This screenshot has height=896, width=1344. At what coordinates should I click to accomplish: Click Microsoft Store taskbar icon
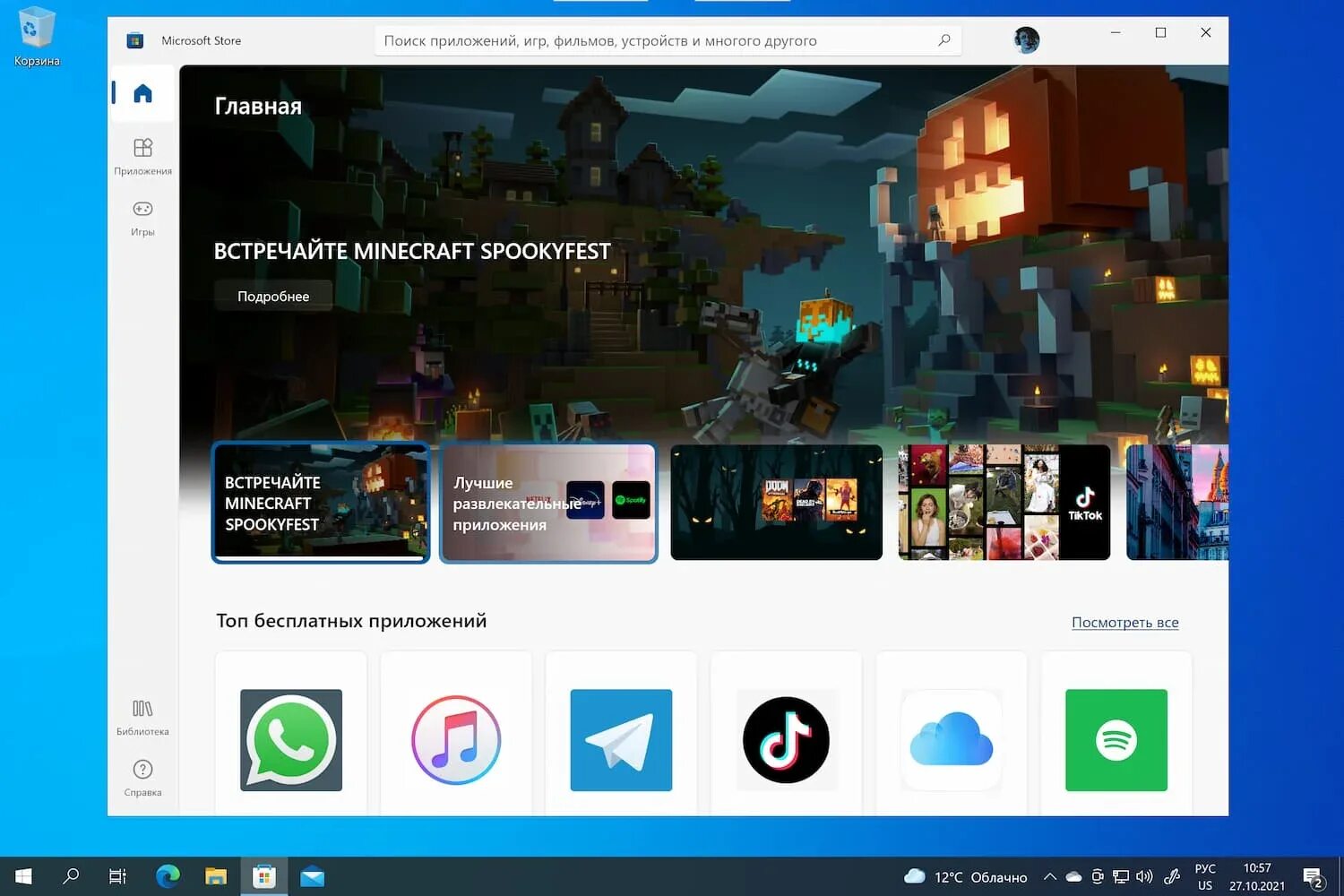(264, 876)
